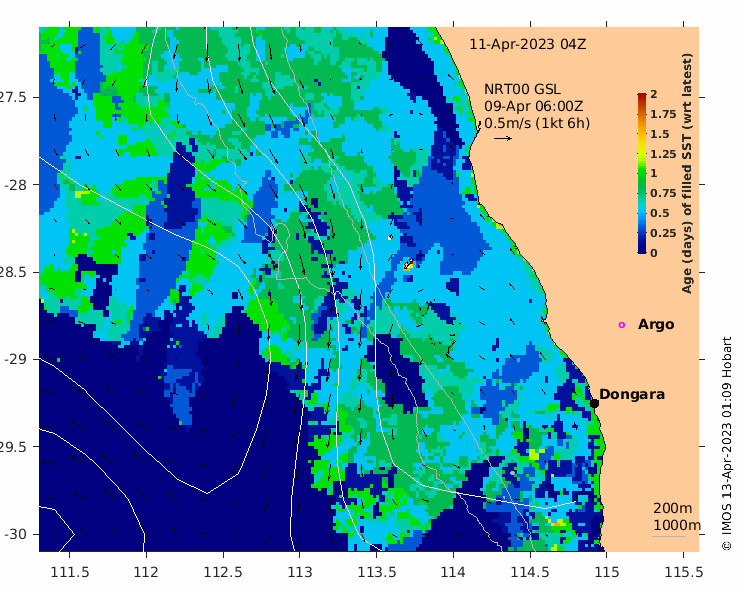Click the longitude tick label '114'
The height and width of the screenshot is (592, 740).
pyautogui.click(x=453, y=572)
